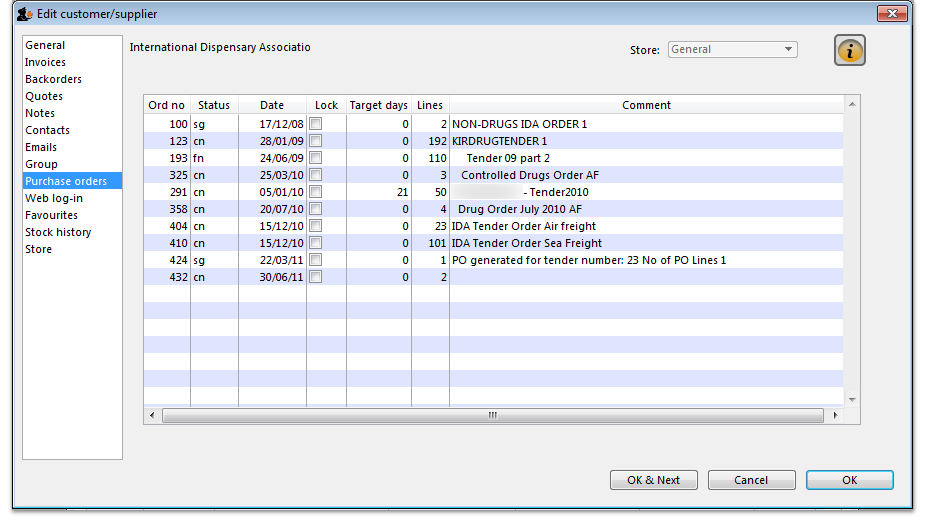The height and width of the screenshot is (522, 926).
Task: Open the Backorders section
Action: click(54, 79)
